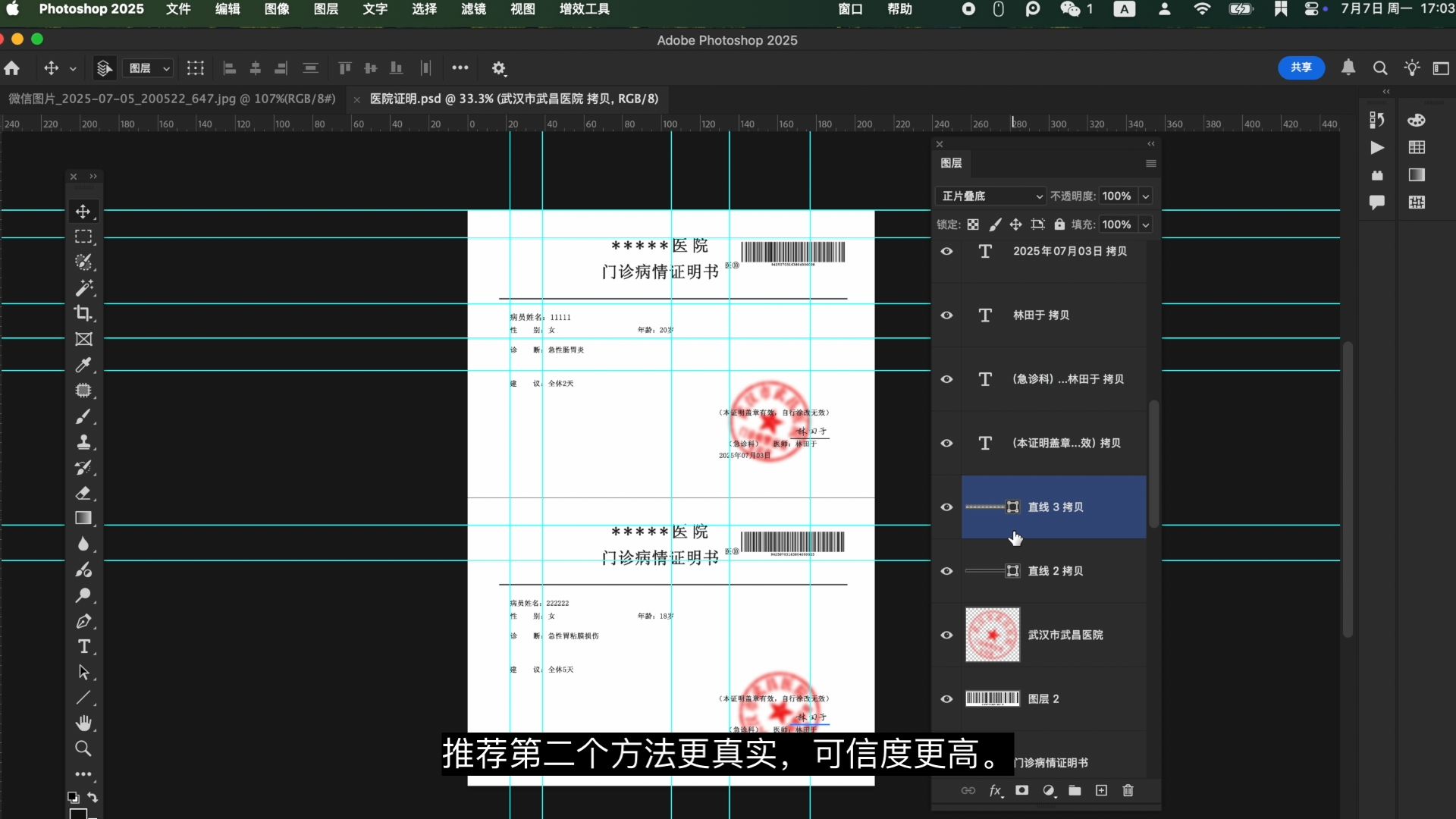Open the layer fx styles menu

click(996, 790)
